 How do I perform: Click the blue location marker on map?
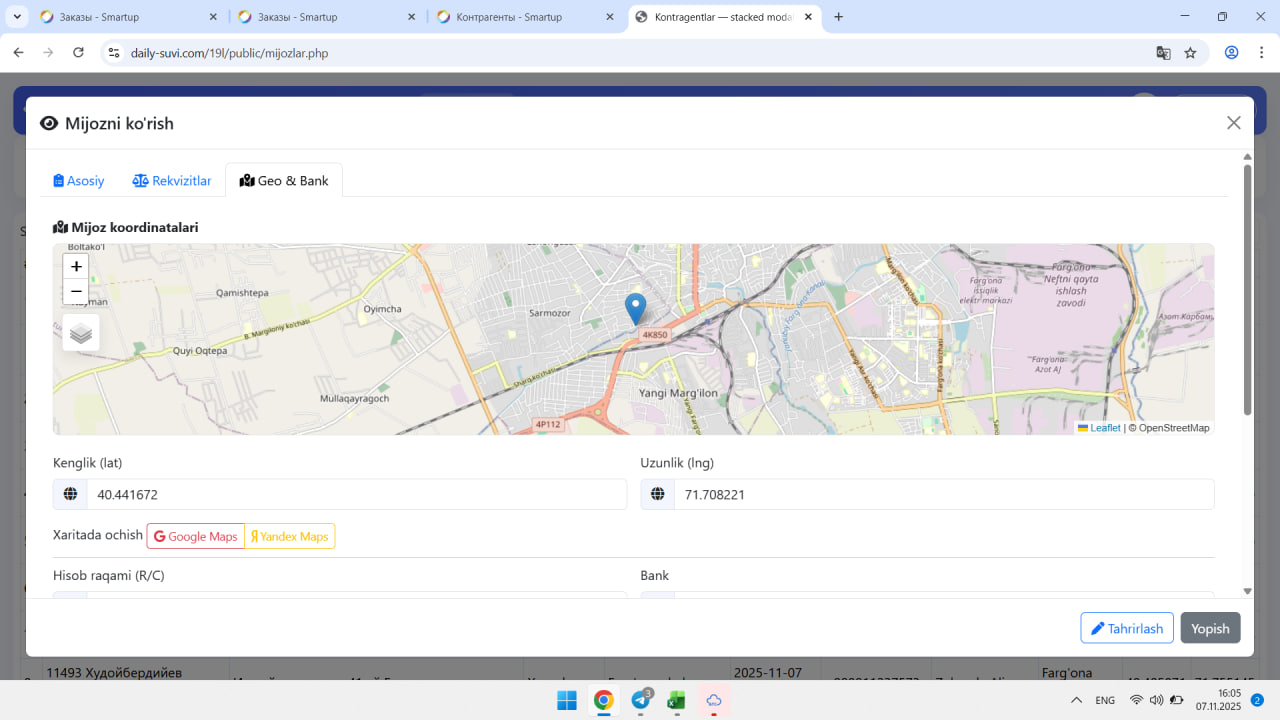coord(635,308)
